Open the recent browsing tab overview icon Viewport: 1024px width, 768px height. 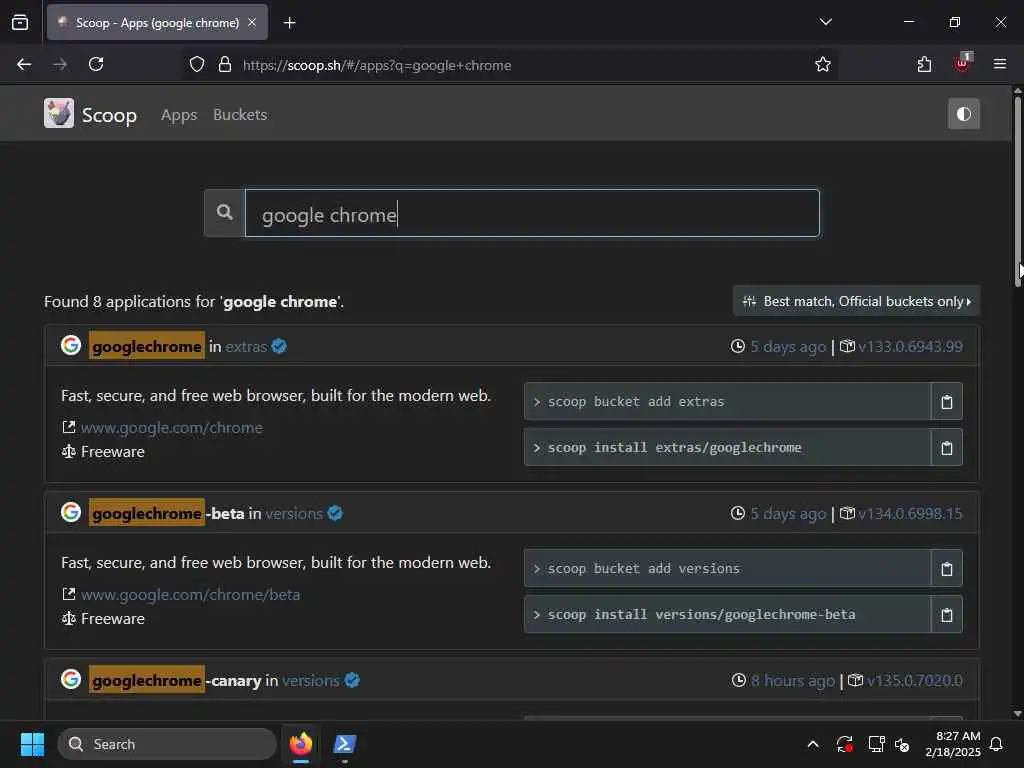coord(20,23)
